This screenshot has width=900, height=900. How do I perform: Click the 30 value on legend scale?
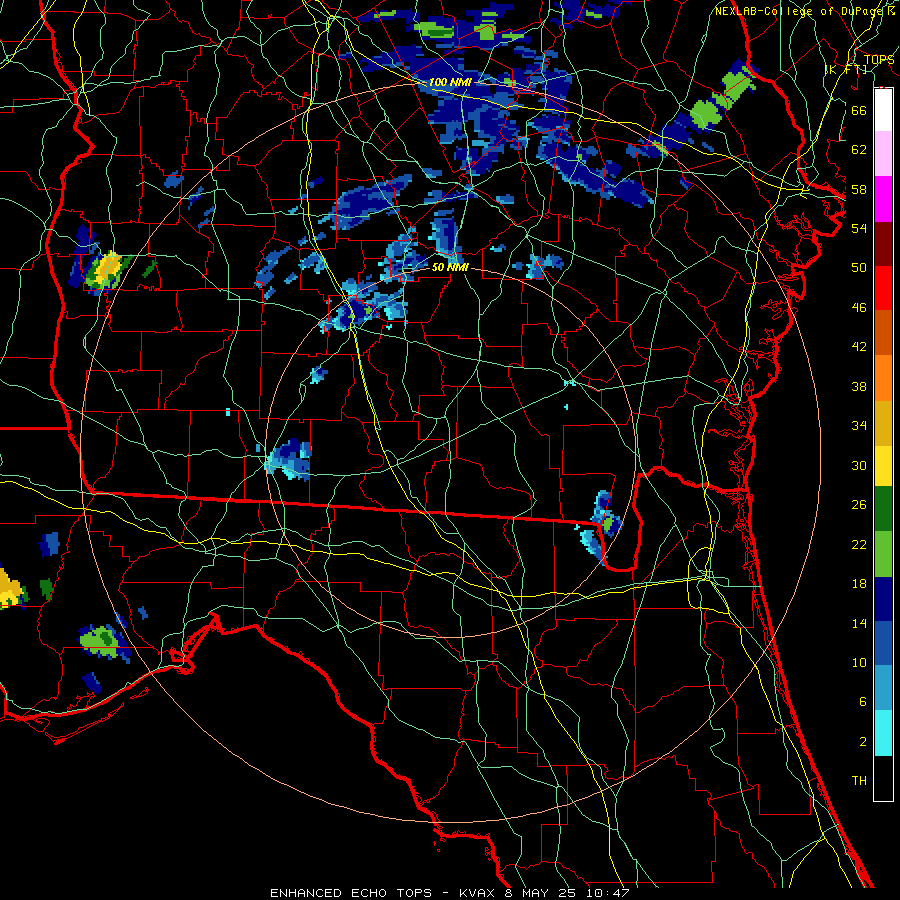coord(859,465)
